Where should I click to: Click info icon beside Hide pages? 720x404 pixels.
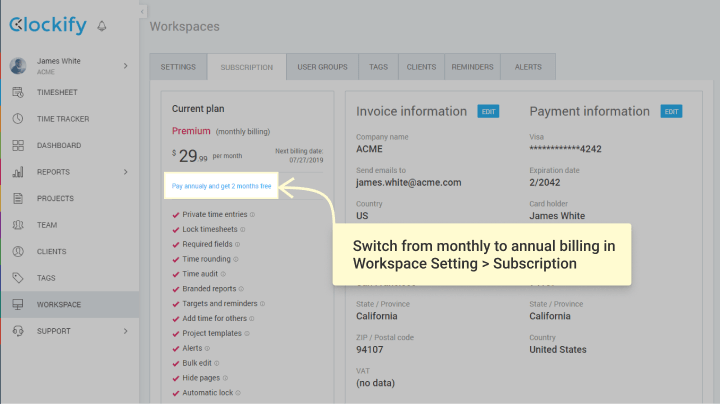[x=225, y=378]
